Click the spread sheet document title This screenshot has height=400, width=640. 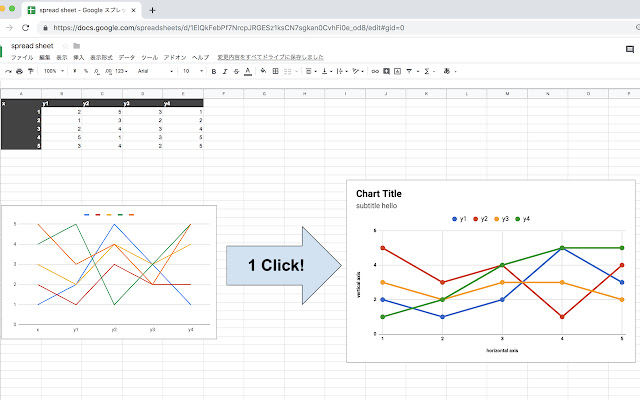(32, 46)
